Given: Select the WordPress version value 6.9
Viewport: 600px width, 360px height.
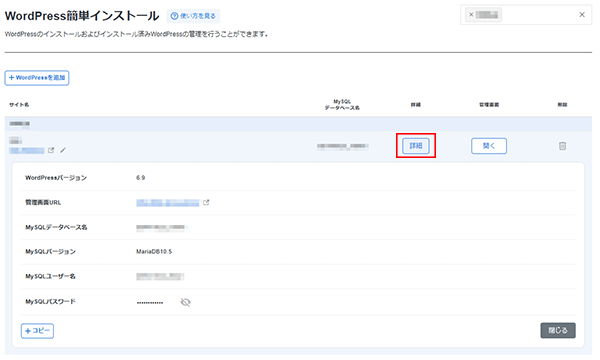Looking at the screenshot, I should click(x=140, y=178).
